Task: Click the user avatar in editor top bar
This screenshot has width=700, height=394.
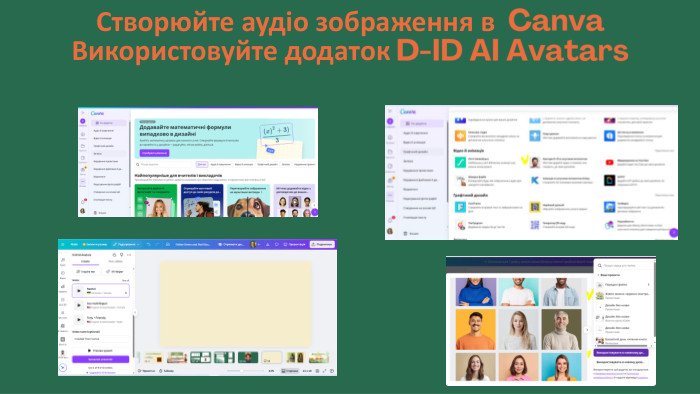Action: (x=253, y=245)
